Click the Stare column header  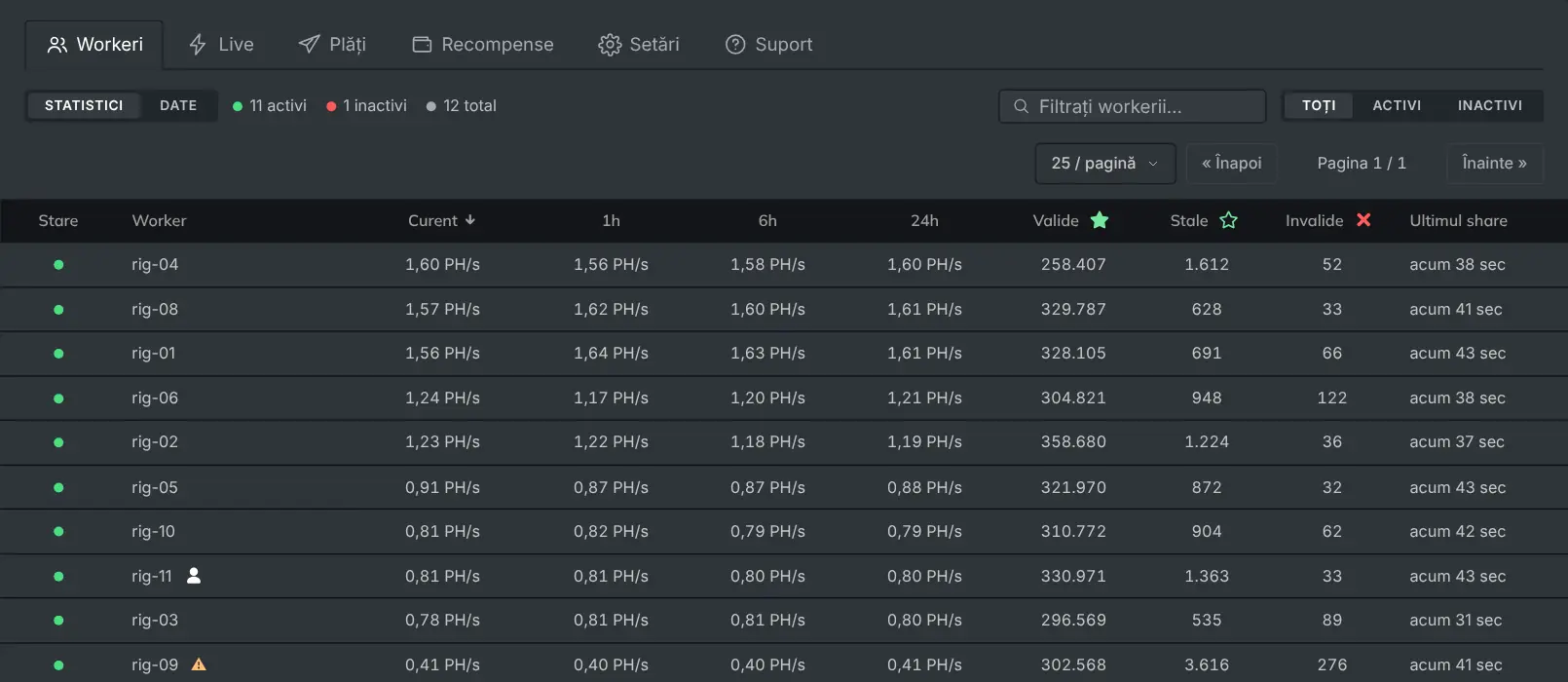58,221
